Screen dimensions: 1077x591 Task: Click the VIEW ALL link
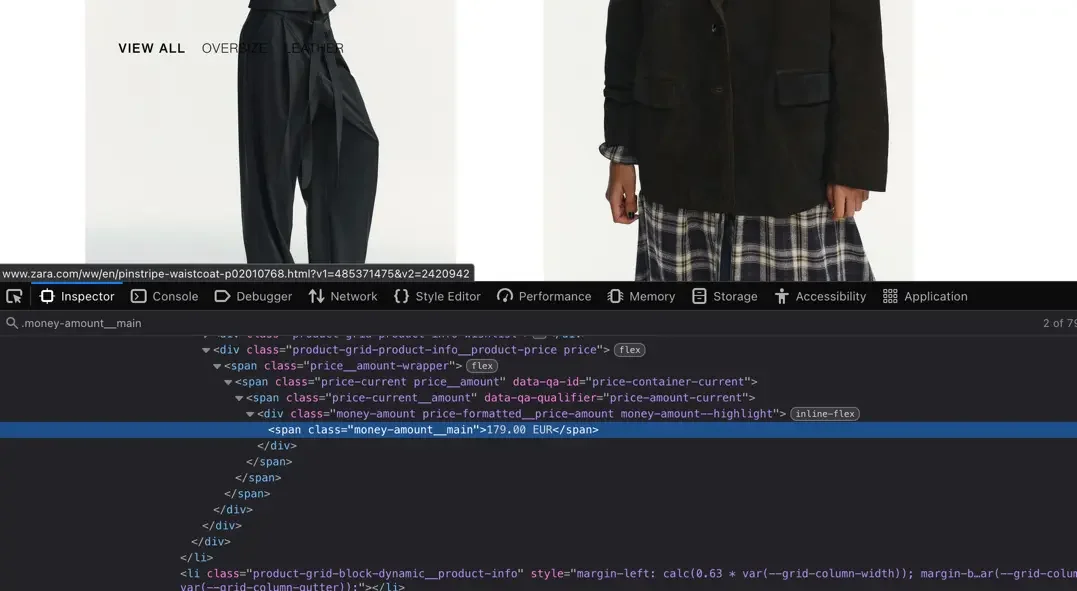tap(151, 48)
